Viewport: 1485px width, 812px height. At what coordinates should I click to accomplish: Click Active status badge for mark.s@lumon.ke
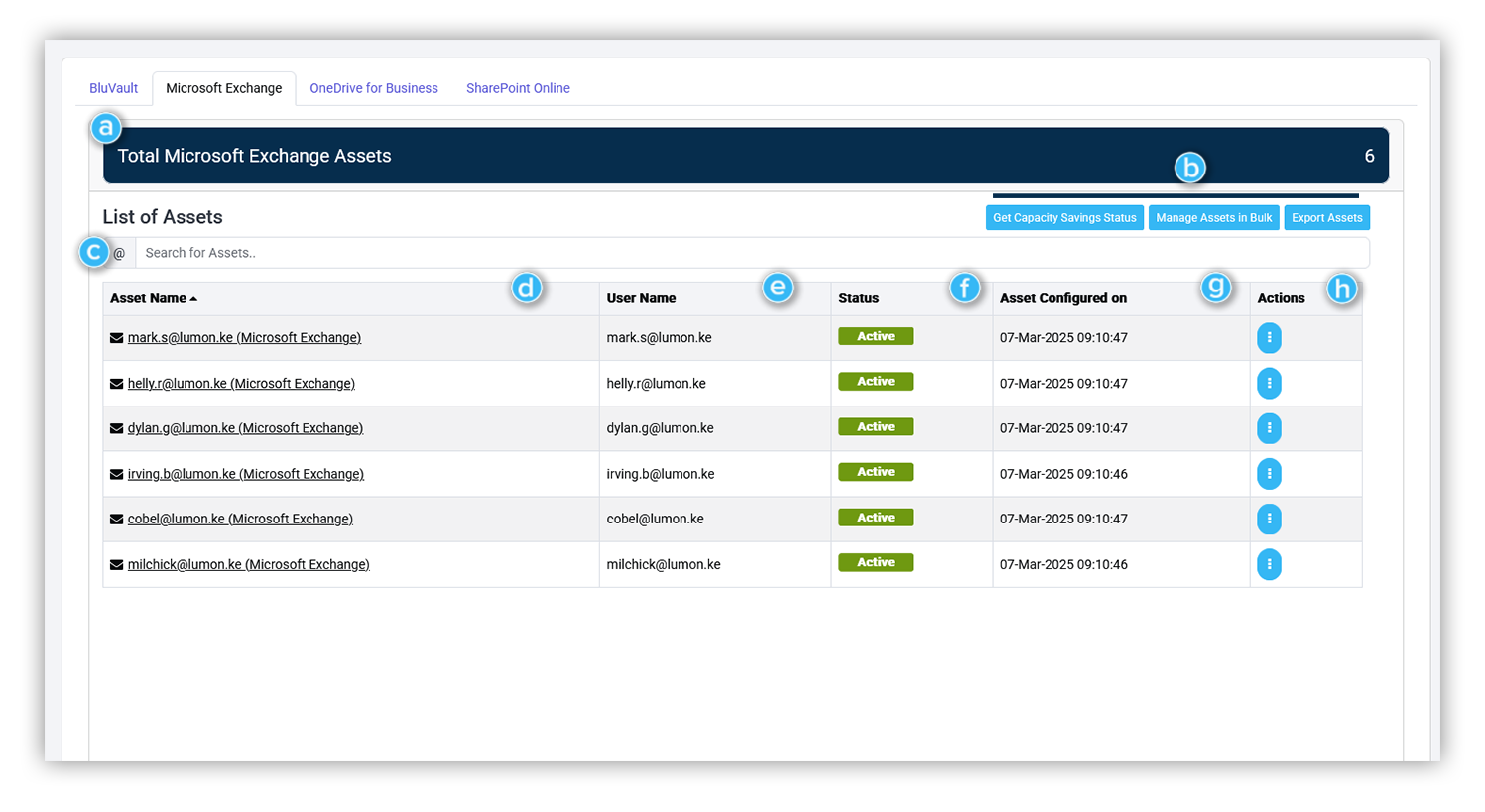click(876, 336)
